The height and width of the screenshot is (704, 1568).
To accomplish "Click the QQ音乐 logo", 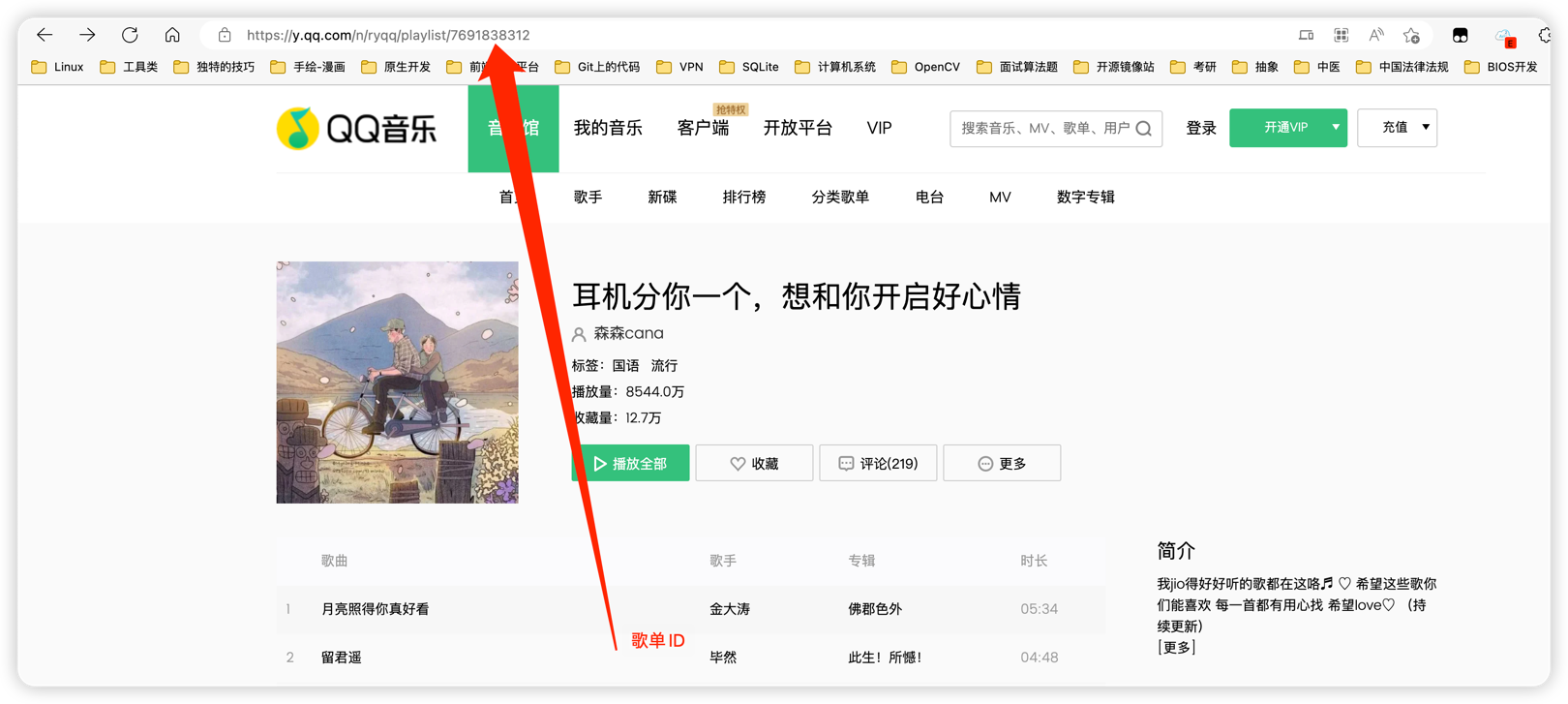I will coord(356,128).
